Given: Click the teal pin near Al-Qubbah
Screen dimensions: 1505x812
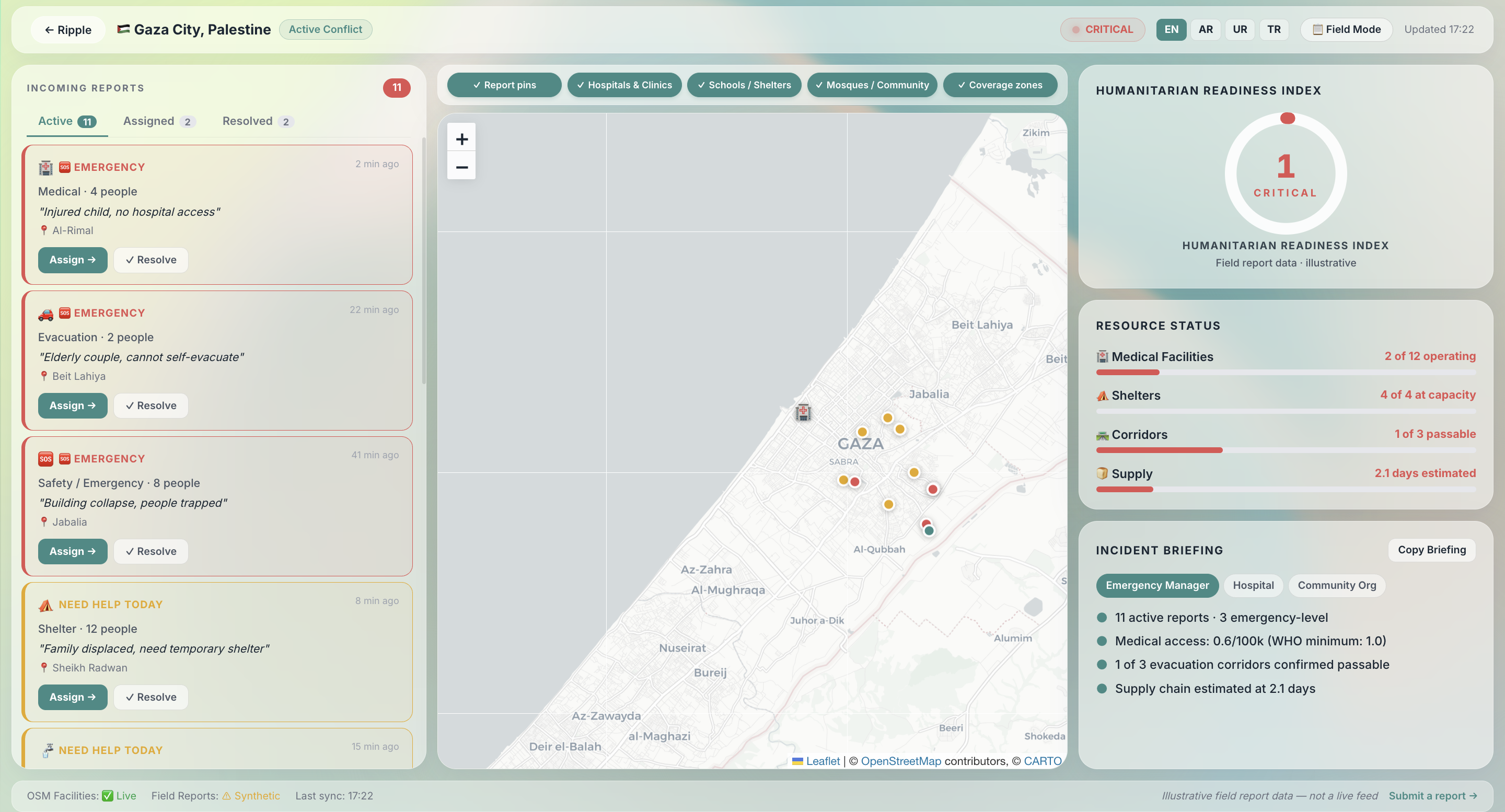Looking at the screenshot, I should tap(929, 530).
